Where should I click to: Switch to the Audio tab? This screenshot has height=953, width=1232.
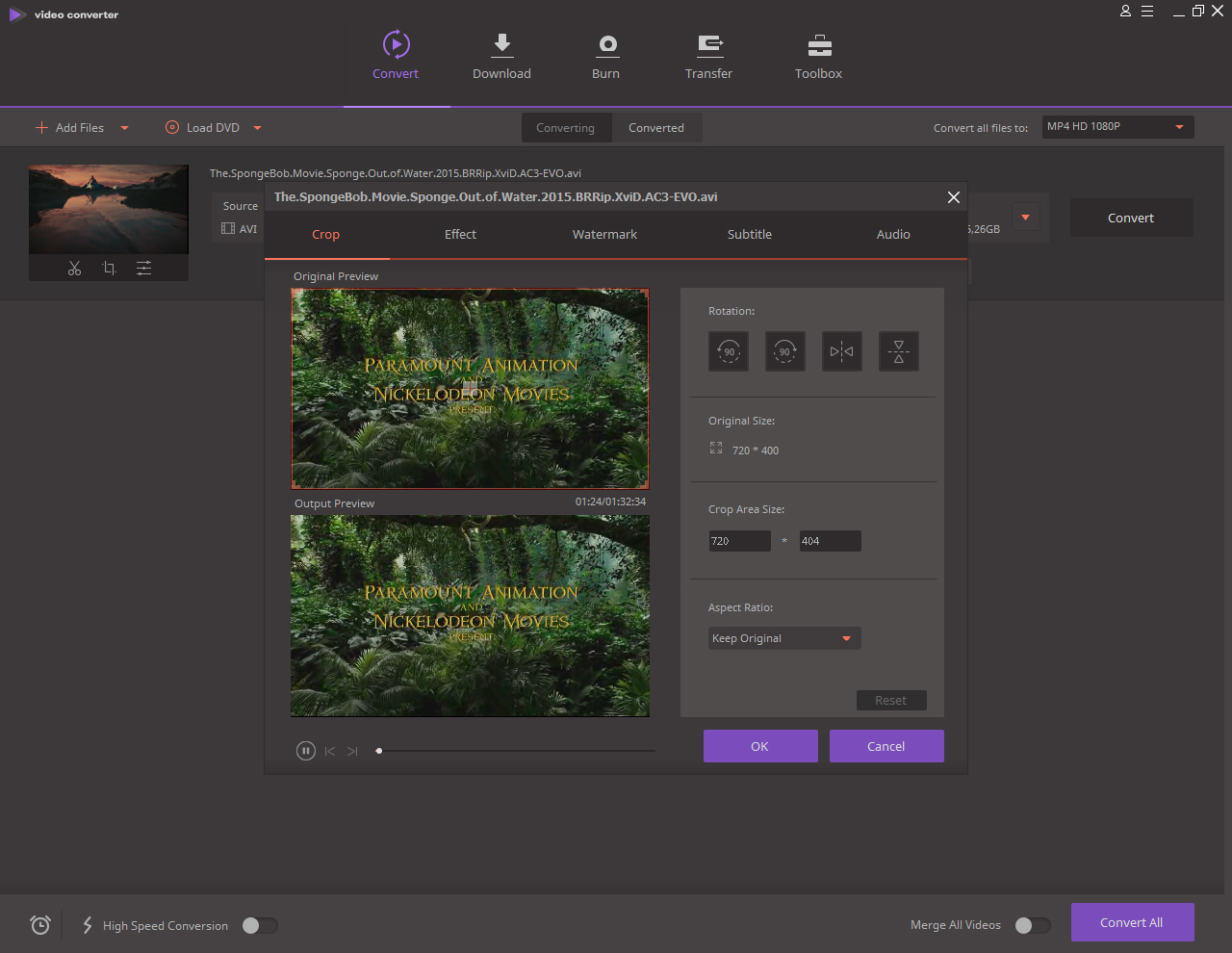click(893, 234)
